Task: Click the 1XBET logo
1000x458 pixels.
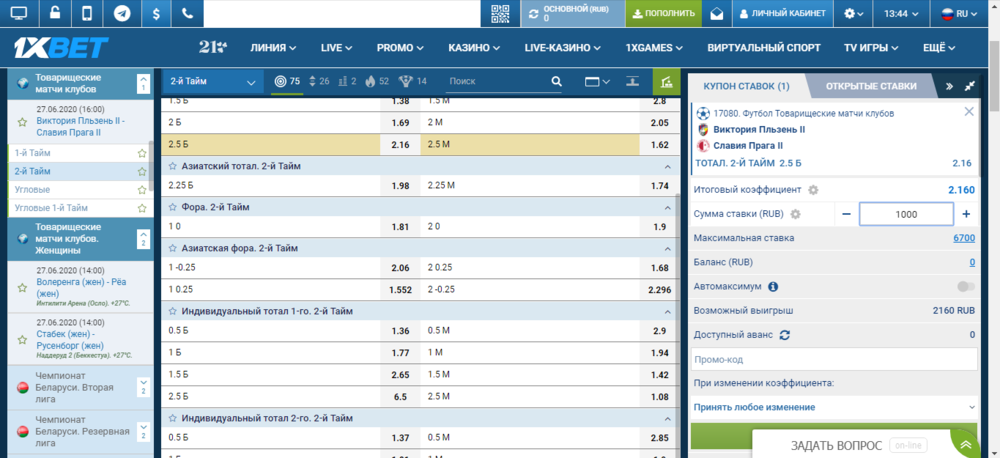Action: (61, 48)
